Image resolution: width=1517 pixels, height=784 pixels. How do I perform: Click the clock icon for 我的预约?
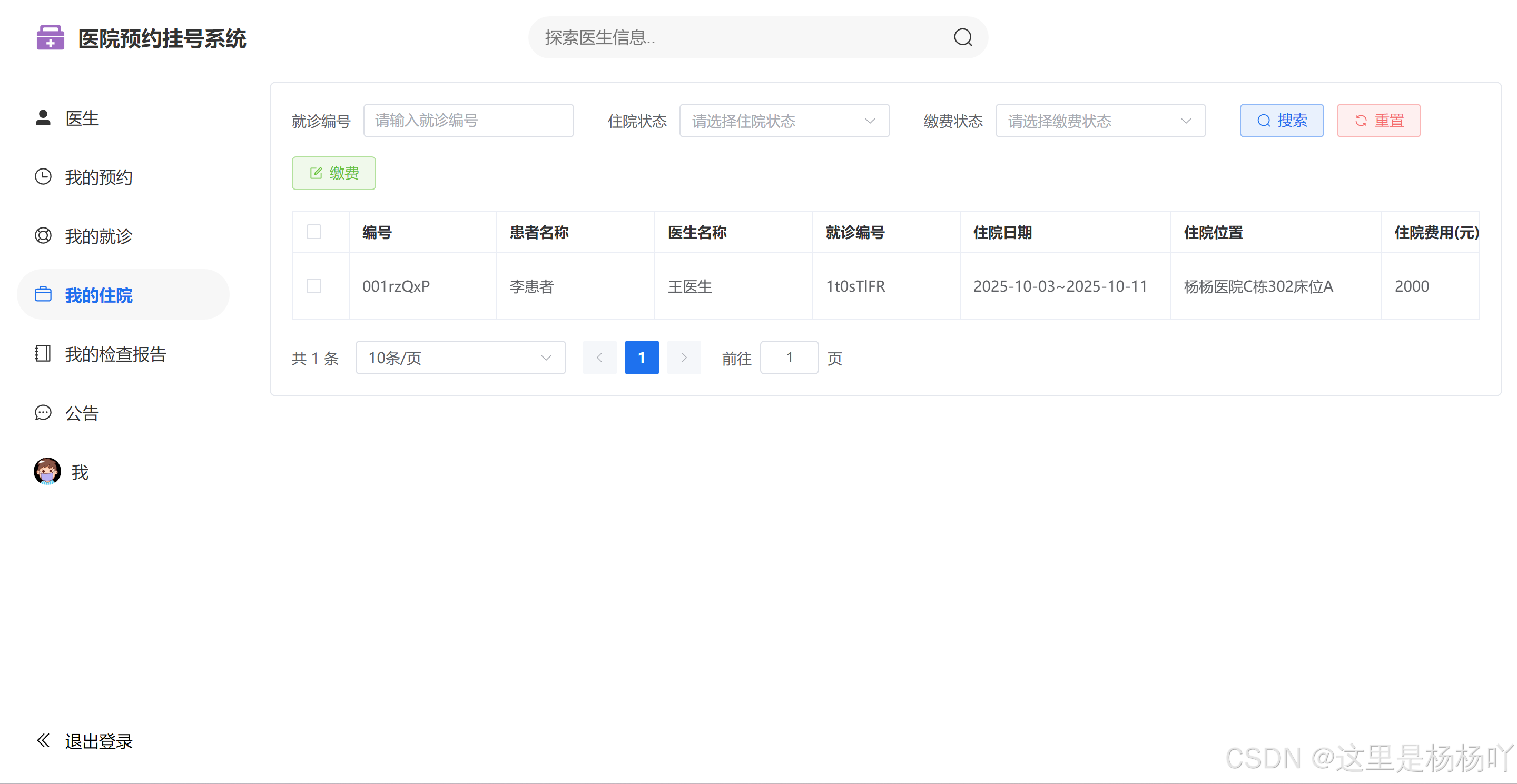(43, 176)
